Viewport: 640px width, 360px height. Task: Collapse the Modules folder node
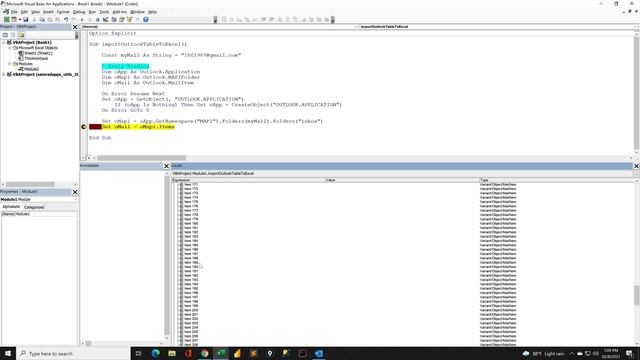pyautogui.click(x=10, y=64)
